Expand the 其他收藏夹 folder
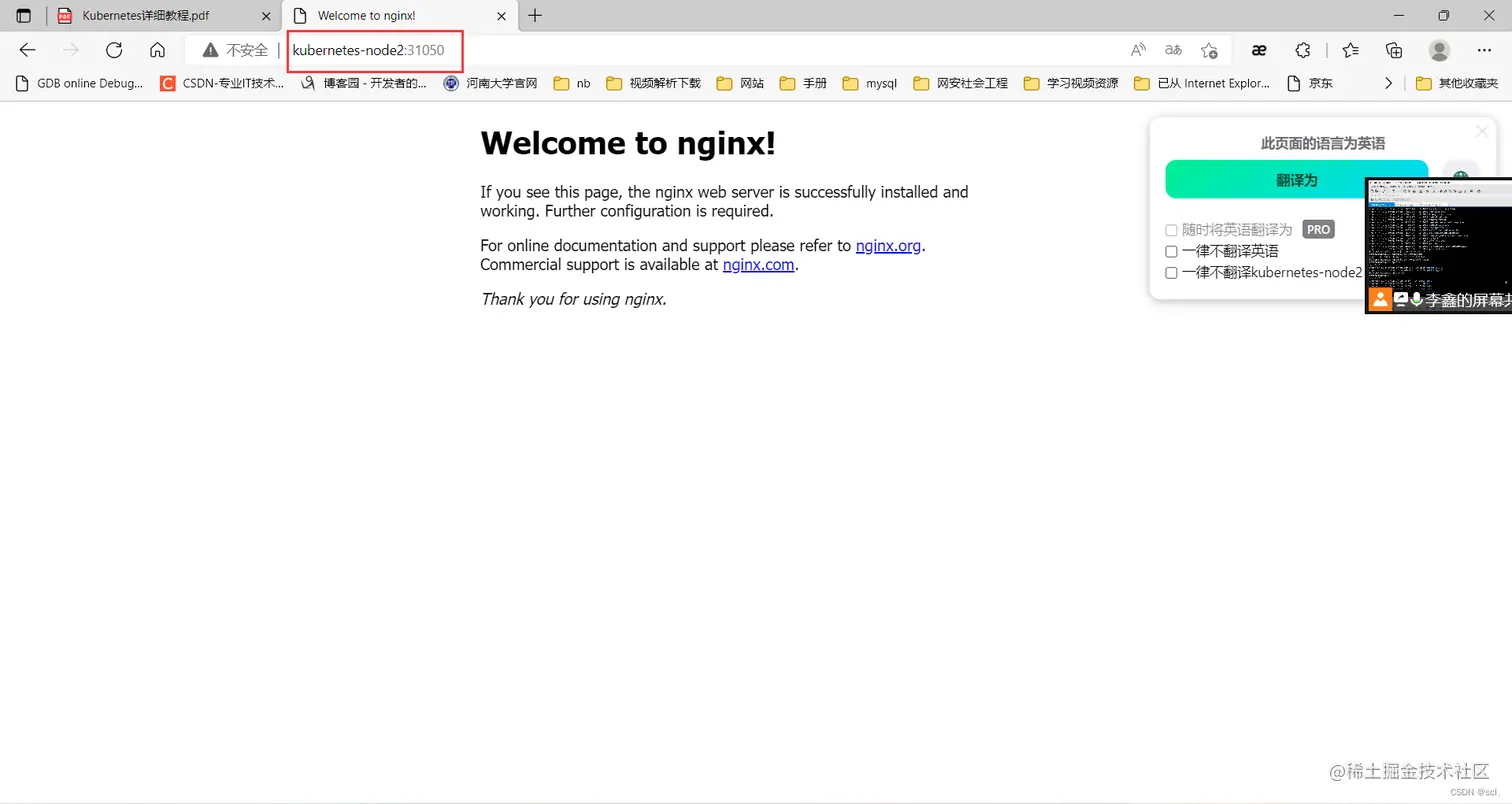Image resolution: width=1512 pixels, height=804 pixels. [x=1457, y=84]
